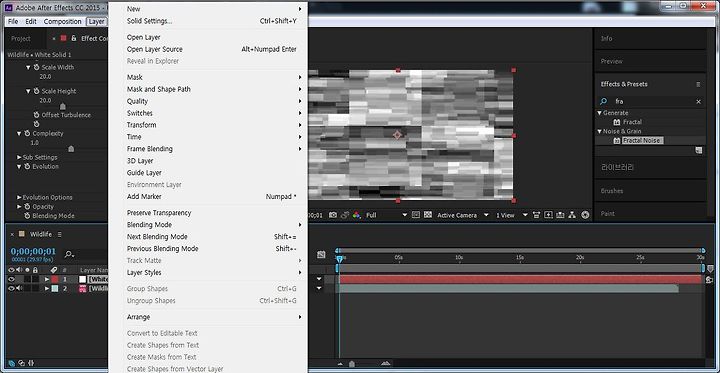Viewport: 720px width, 373px height.
Task: Open the show channel RGB color icon
Action: tap(356, 215)
